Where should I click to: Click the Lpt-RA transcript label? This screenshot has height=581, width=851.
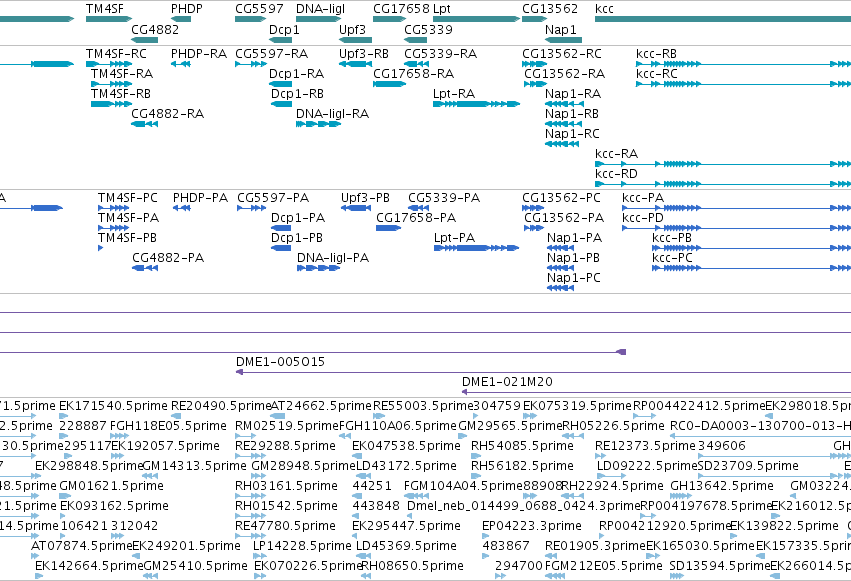[454, 94]
